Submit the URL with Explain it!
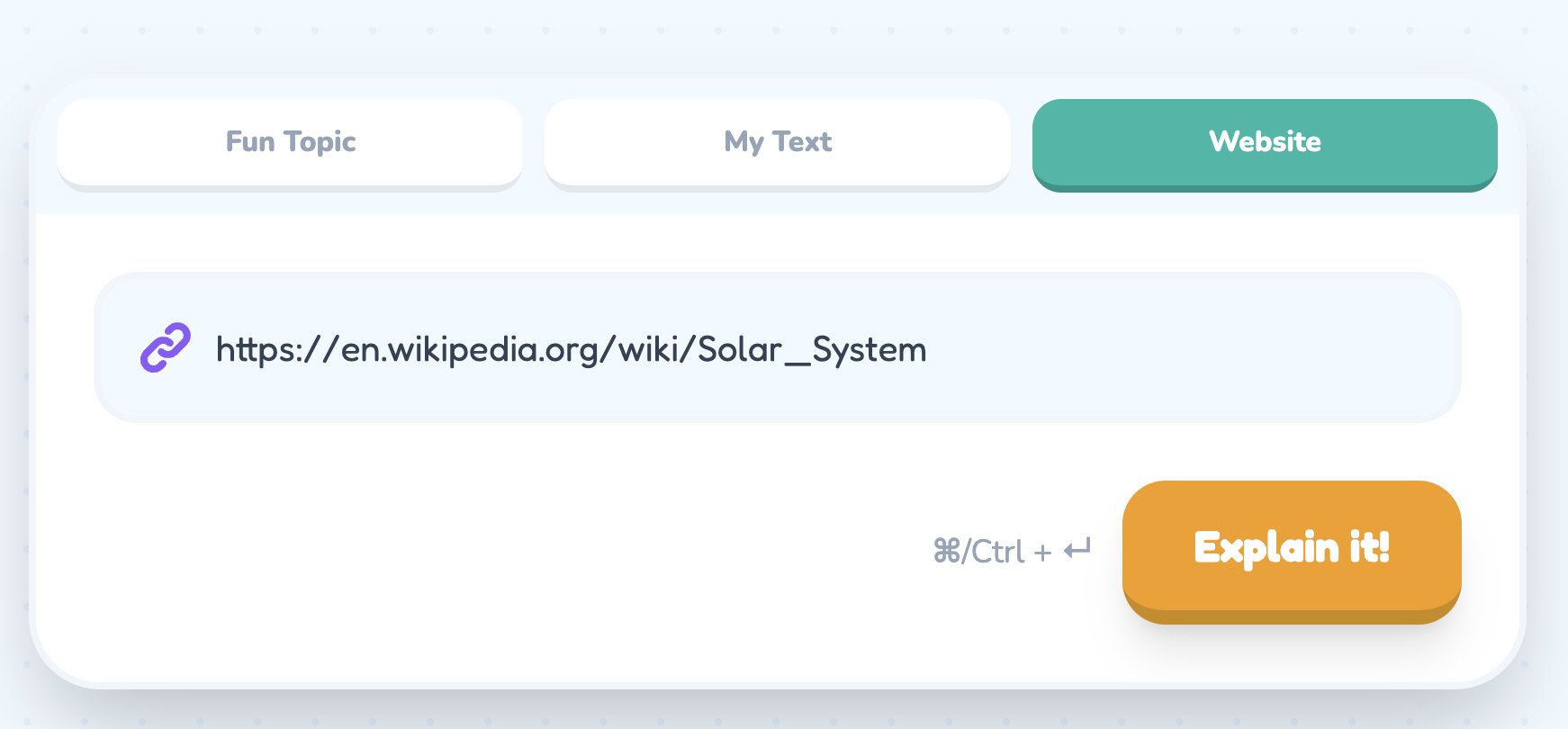Viewport: 1568px width, 729px height. coord(1291,548)
